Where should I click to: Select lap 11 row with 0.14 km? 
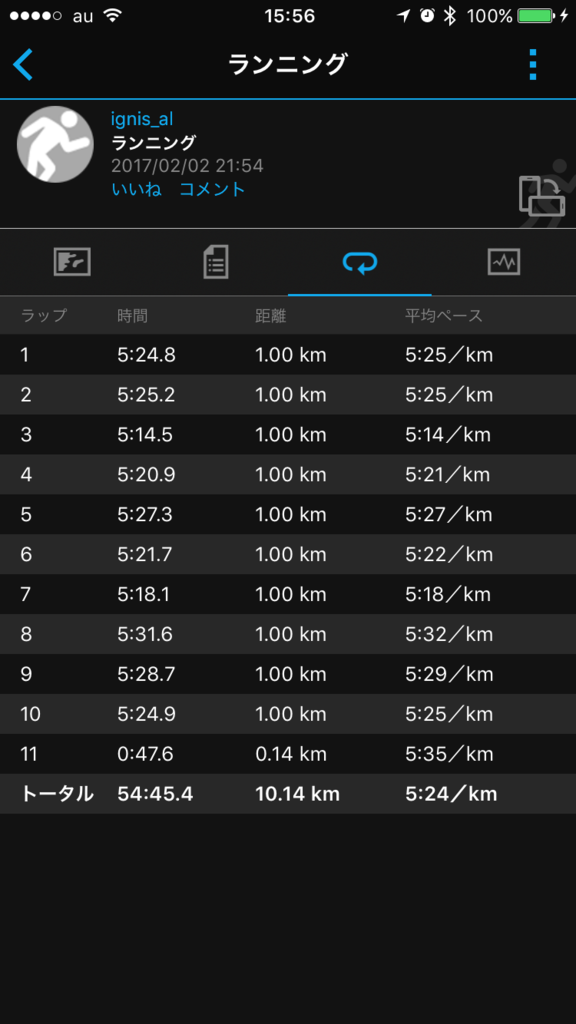(x=288, y=754)
